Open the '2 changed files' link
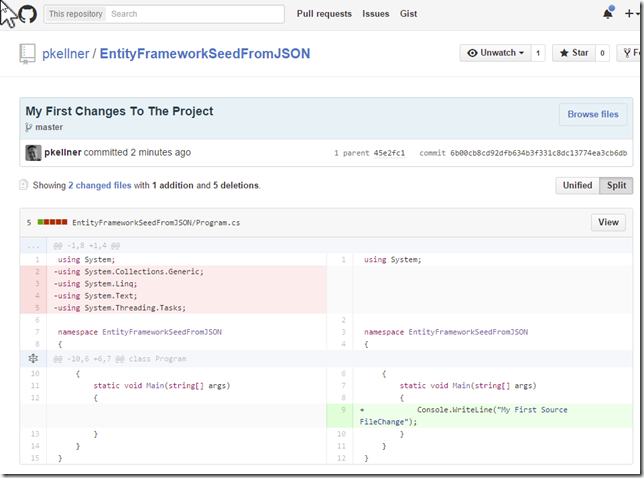 [100, 186]
